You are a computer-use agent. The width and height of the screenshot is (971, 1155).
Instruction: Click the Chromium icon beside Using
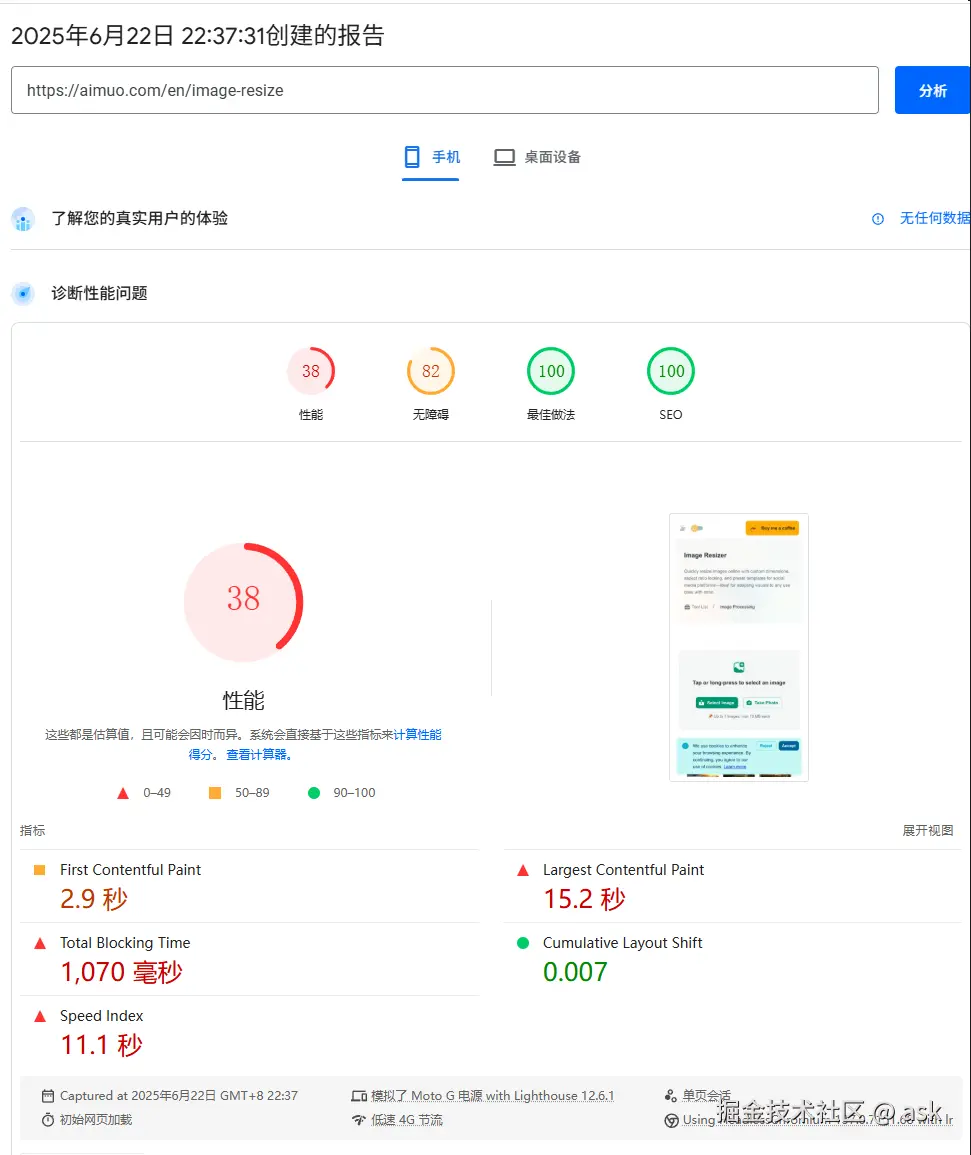click(x=671, y=1120)
